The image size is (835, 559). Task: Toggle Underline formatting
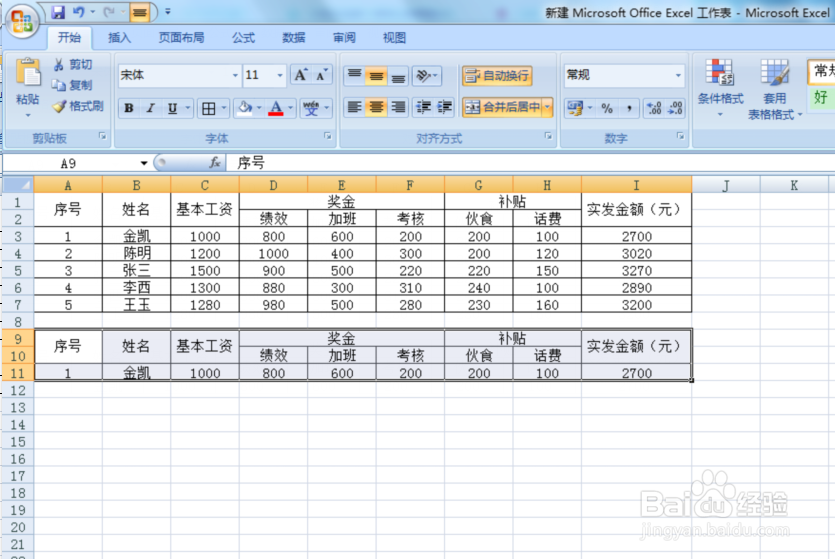point(172,108)
